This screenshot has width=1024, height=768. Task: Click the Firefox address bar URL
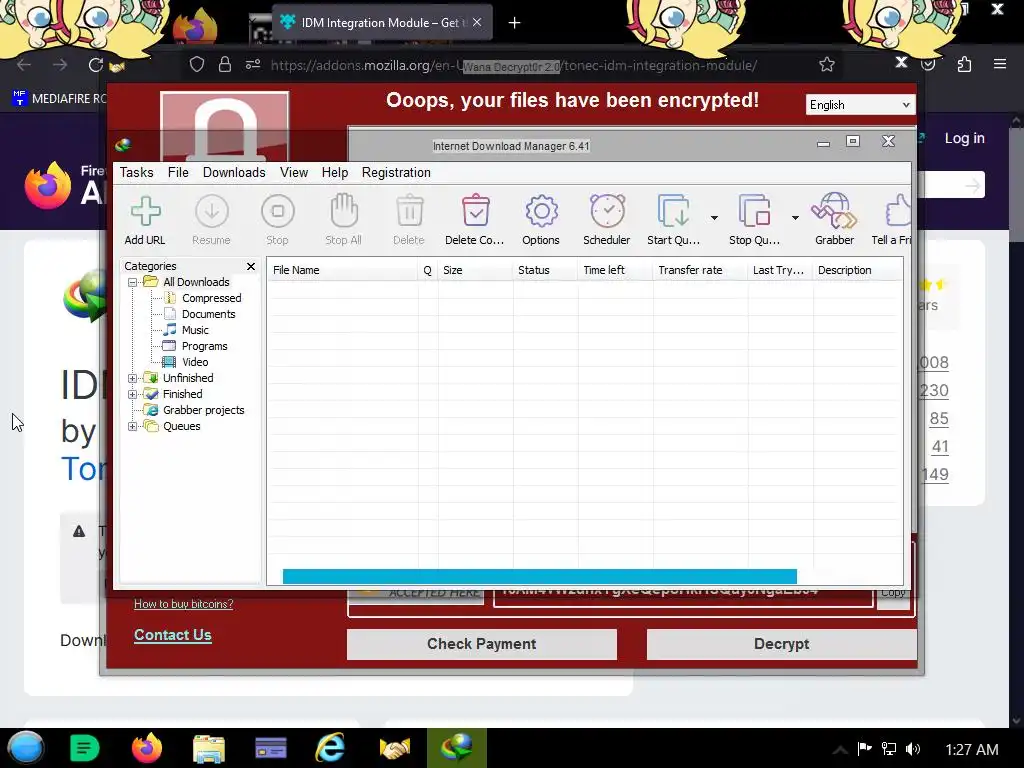tap(513, 65)
